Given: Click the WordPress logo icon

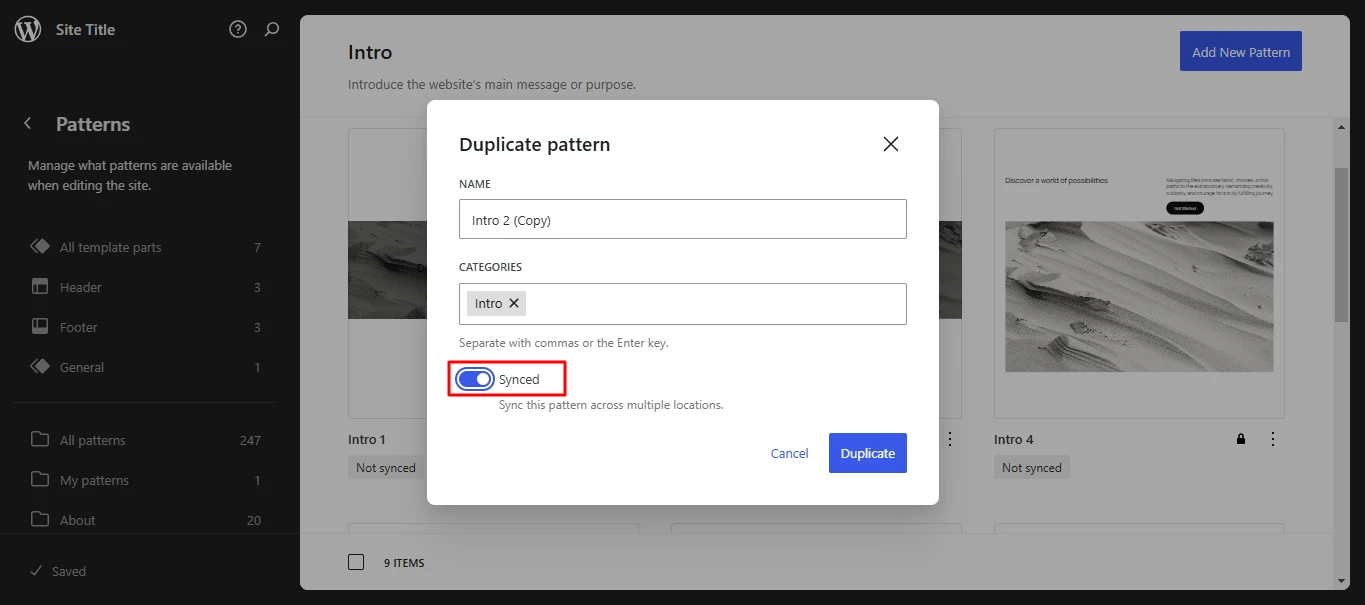Looking at the screenshot, I should (28, 29).
